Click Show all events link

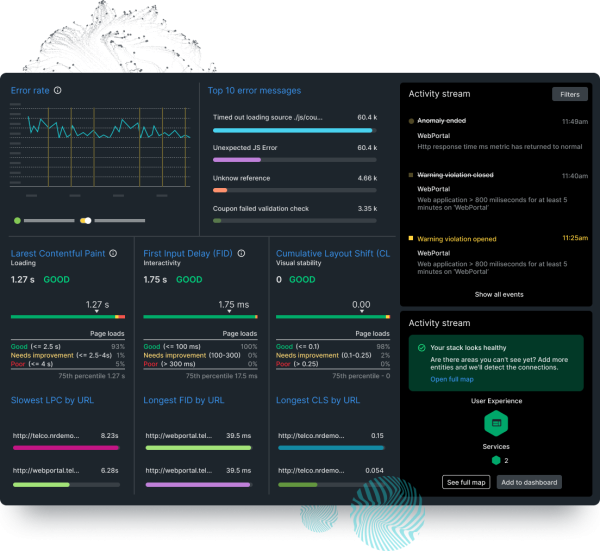tap(497, 295)
